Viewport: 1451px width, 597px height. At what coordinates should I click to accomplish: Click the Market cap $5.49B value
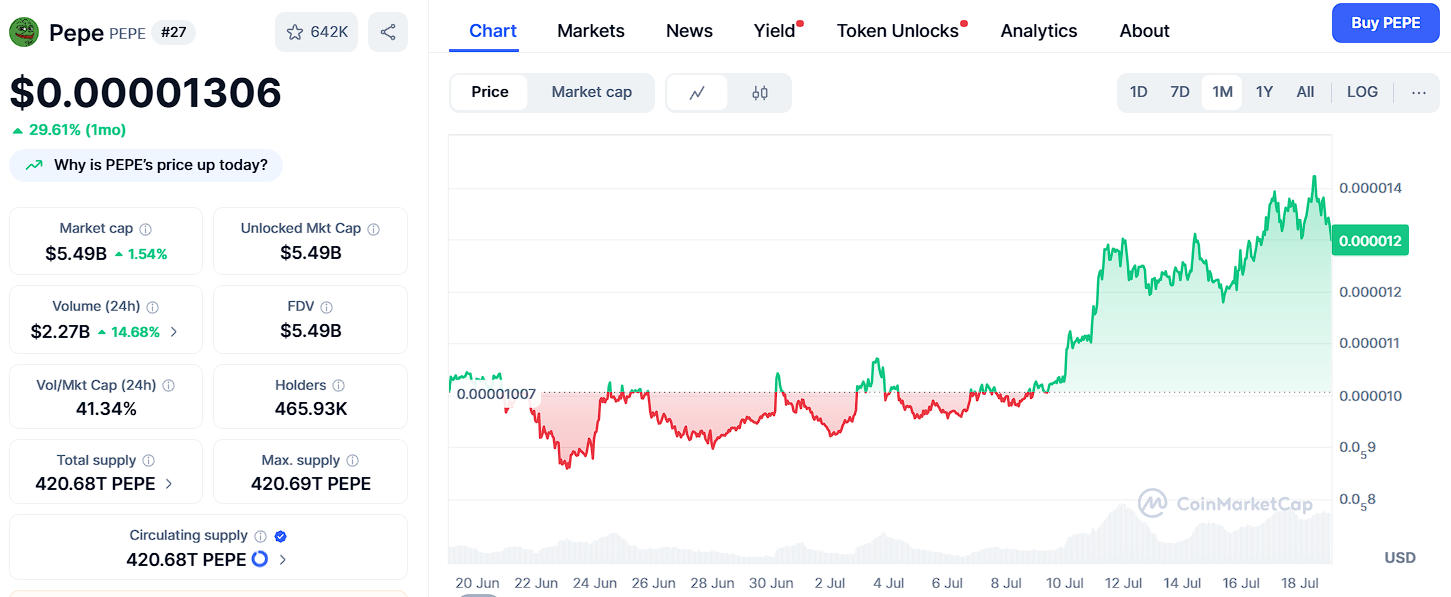(x=76, y=254)
